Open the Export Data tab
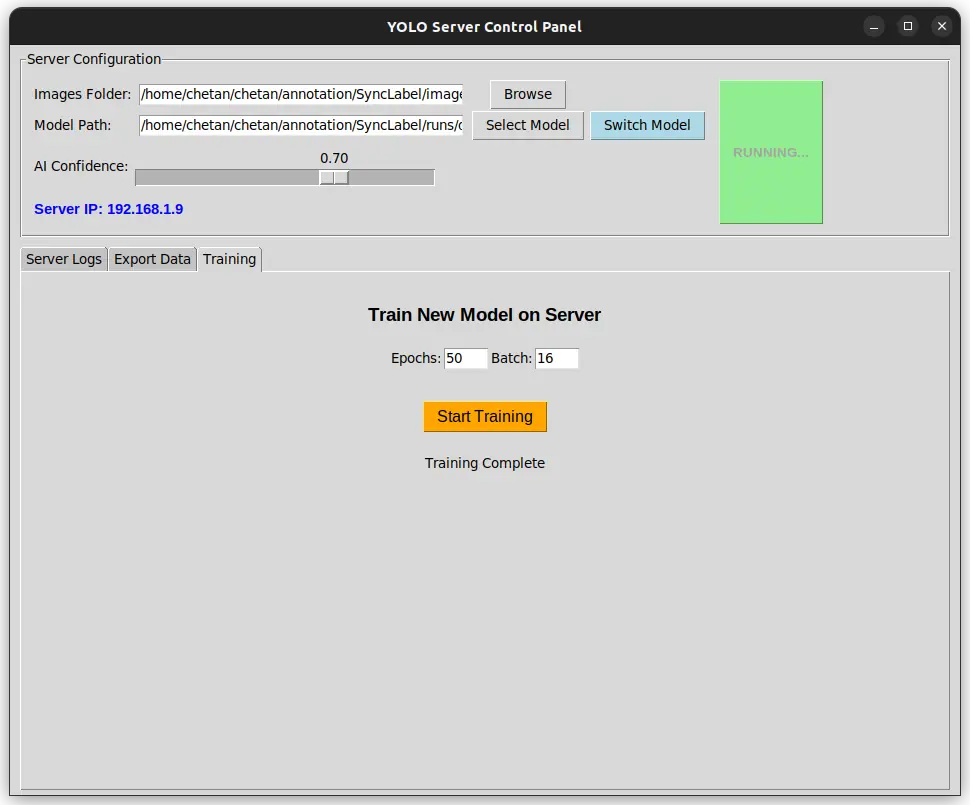The image size is (970, 805). [152, 259]
